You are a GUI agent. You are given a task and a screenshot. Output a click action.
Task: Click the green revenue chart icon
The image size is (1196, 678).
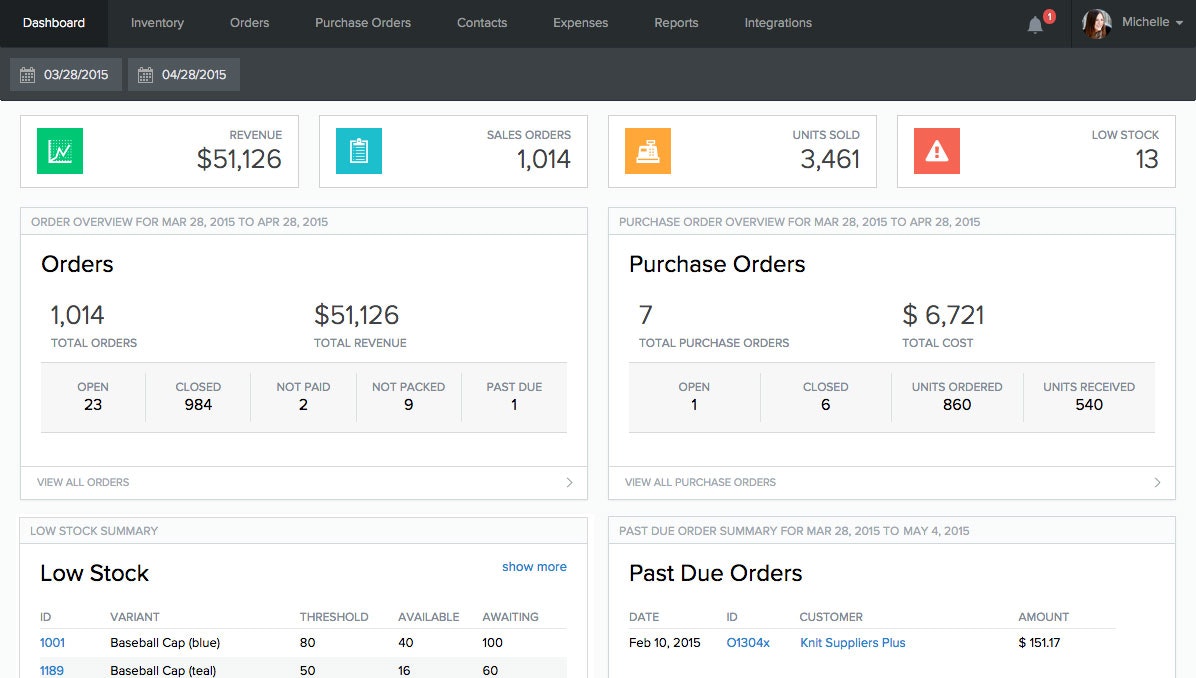point(59,151)
